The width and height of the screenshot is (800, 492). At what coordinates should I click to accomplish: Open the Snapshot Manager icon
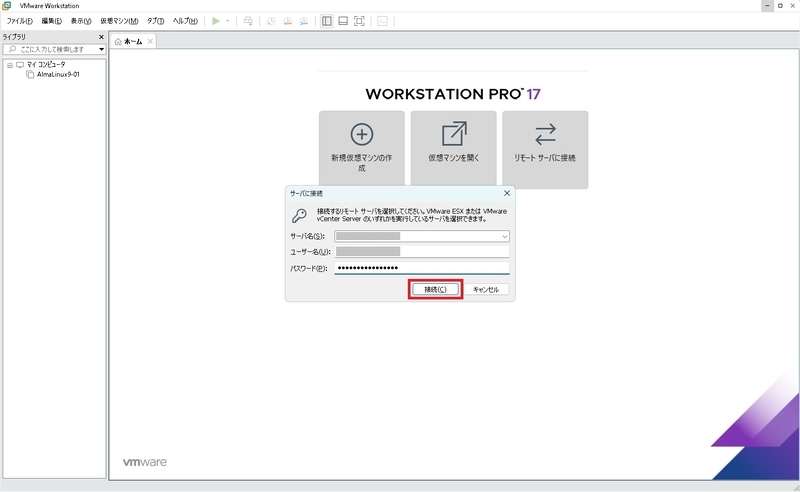tap(304, 21)
